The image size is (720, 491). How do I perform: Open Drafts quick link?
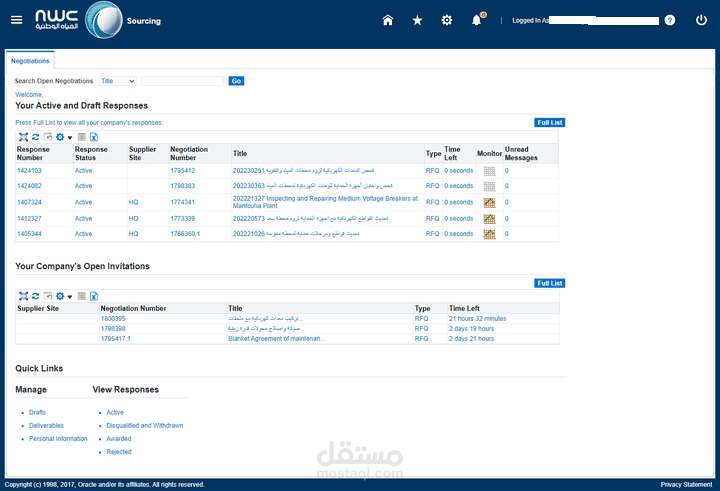click(x=37, y=412)
